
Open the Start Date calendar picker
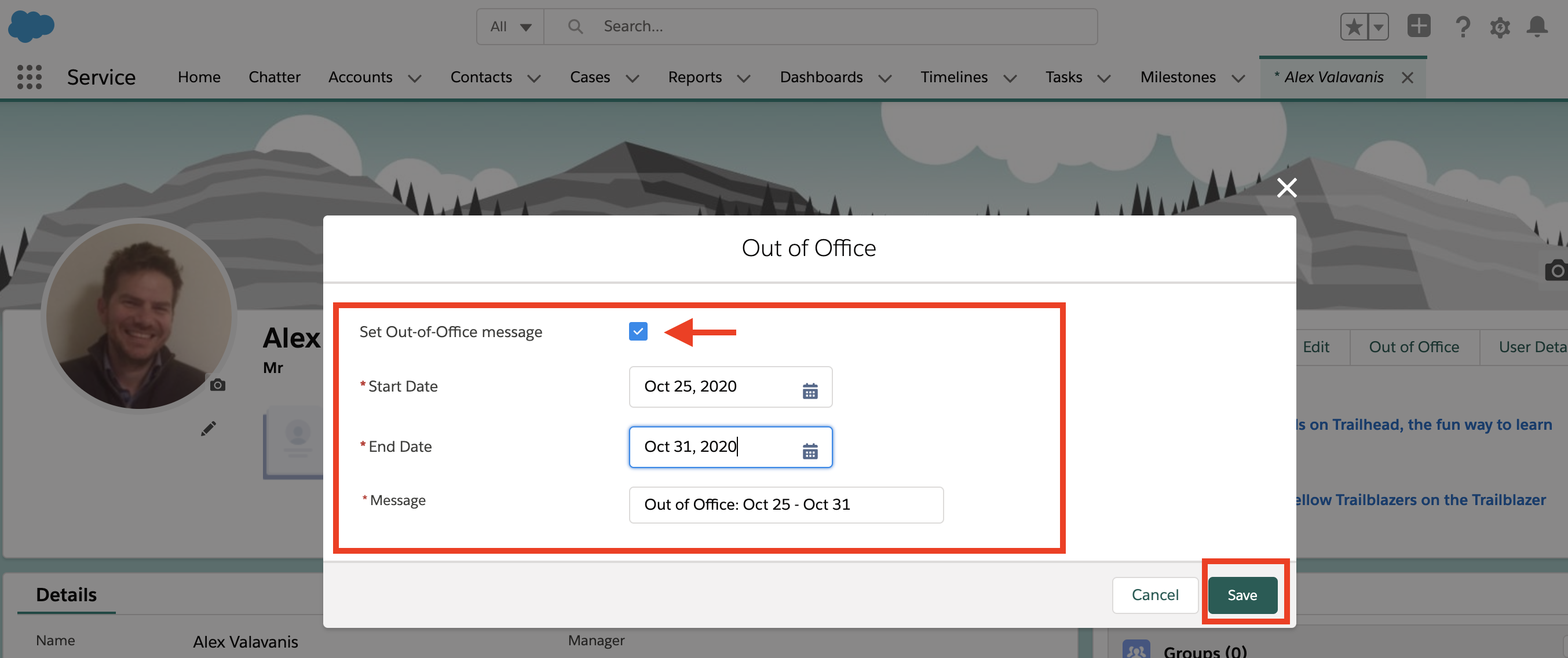(x=810, y=390)
